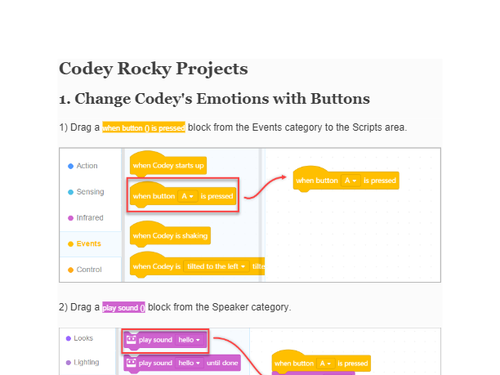This screenshot has width=500, height=375.
Task: Click Codey icon on 'play sound until done' block
Action: click(131, 363)
